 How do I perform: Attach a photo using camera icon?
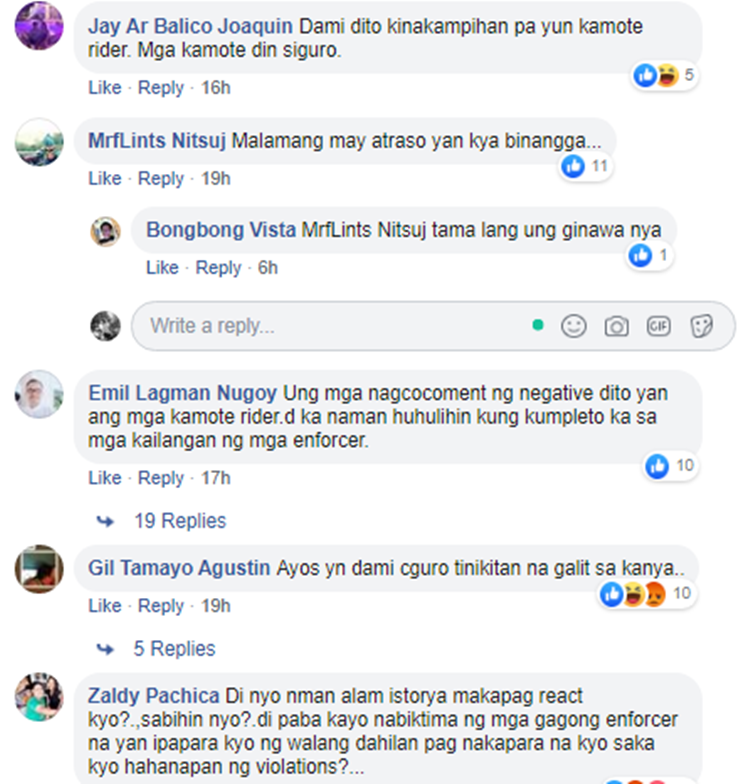(x=616, y=326)
